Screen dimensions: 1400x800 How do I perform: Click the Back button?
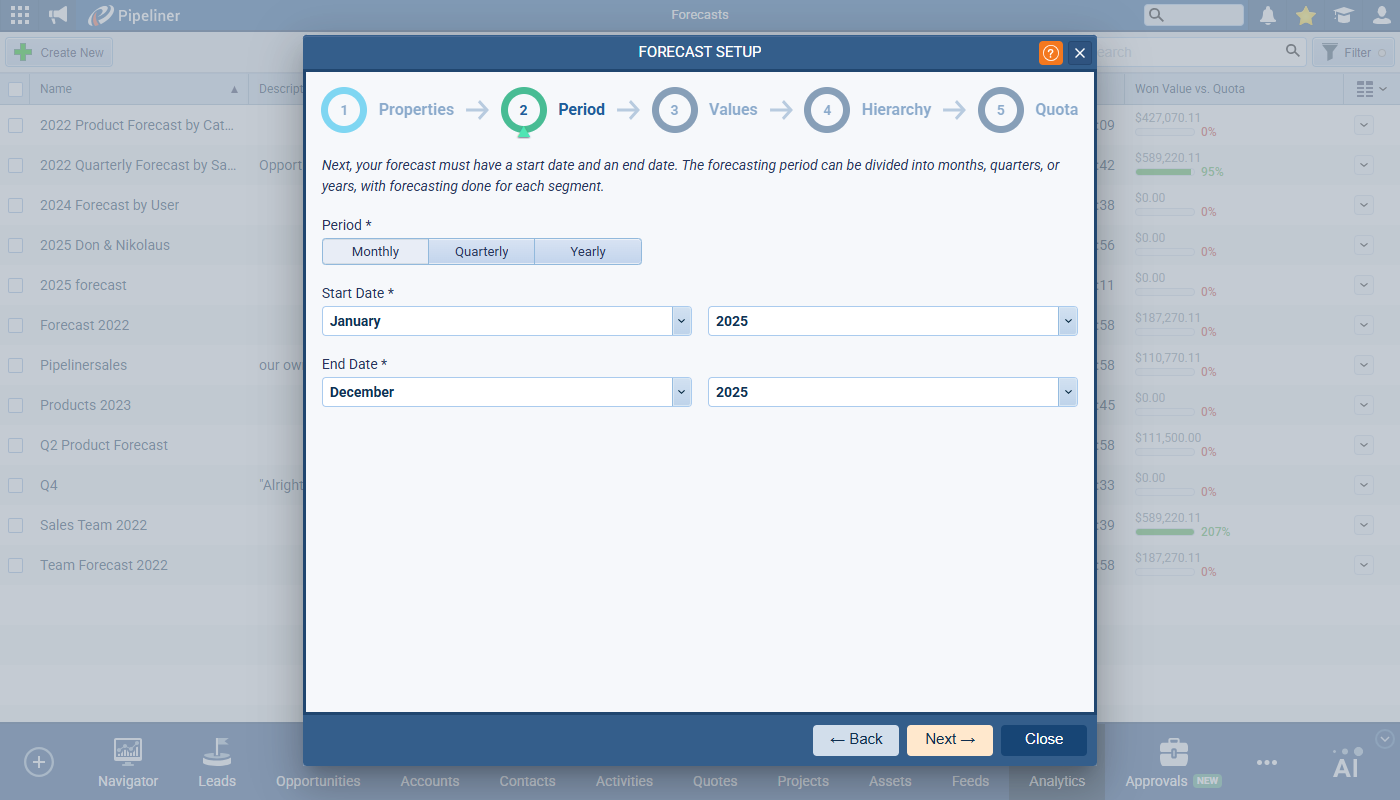(x=855, y=740)
